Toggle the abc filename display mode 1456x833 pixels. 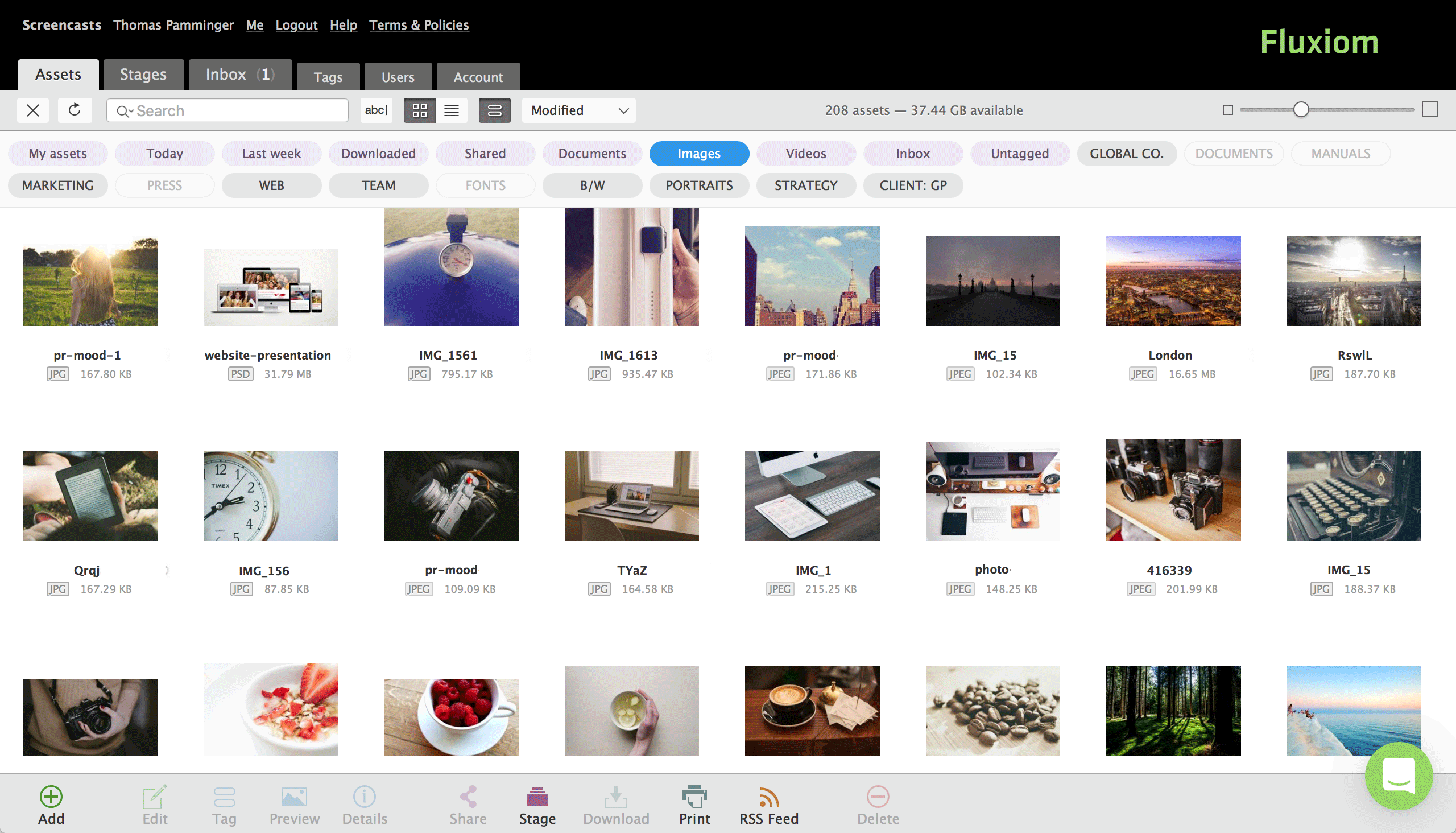[376, 110]
